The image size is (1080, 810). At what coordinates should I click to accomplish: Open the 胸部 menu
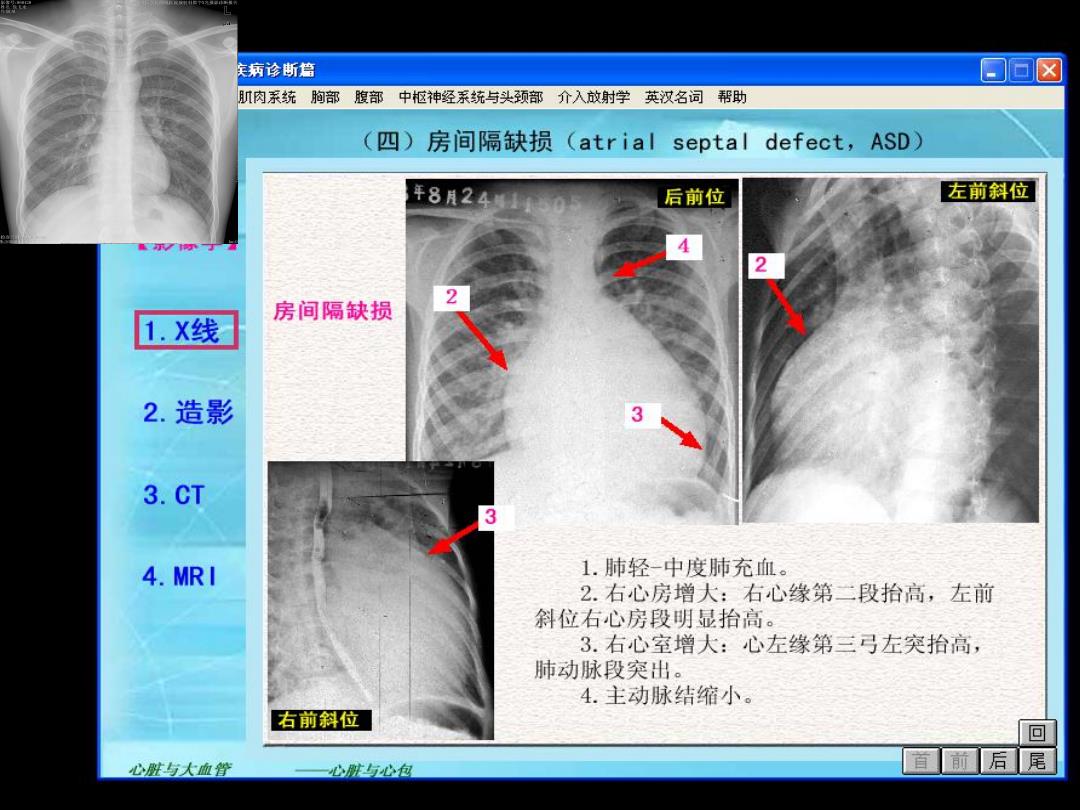coord(325,97)
